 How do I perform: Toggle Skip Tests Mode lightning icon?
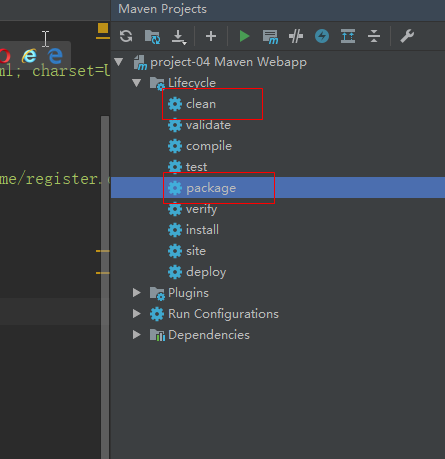[x=322, y=36]
